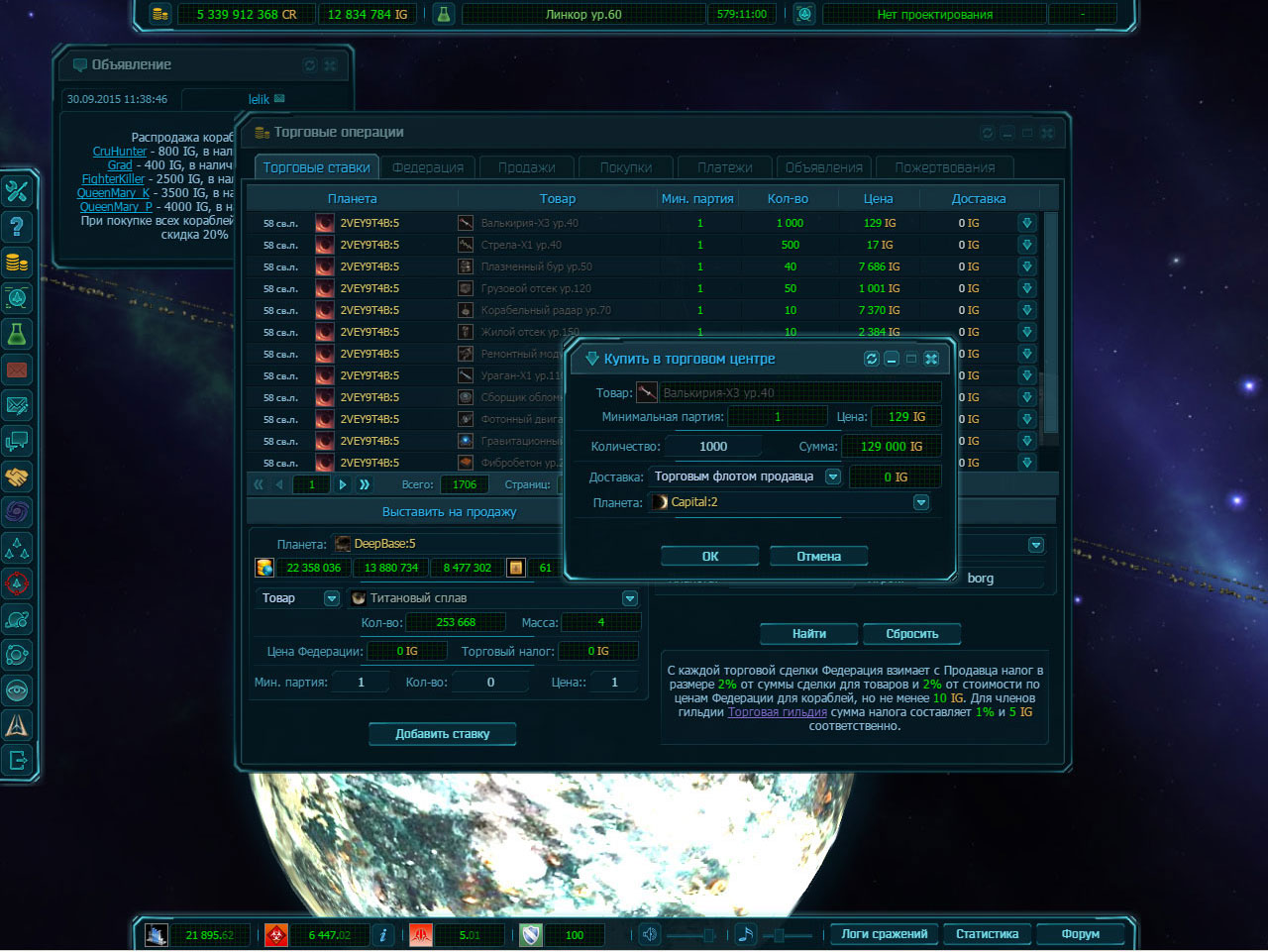Switch to the Платежи tab

(724, 167)
